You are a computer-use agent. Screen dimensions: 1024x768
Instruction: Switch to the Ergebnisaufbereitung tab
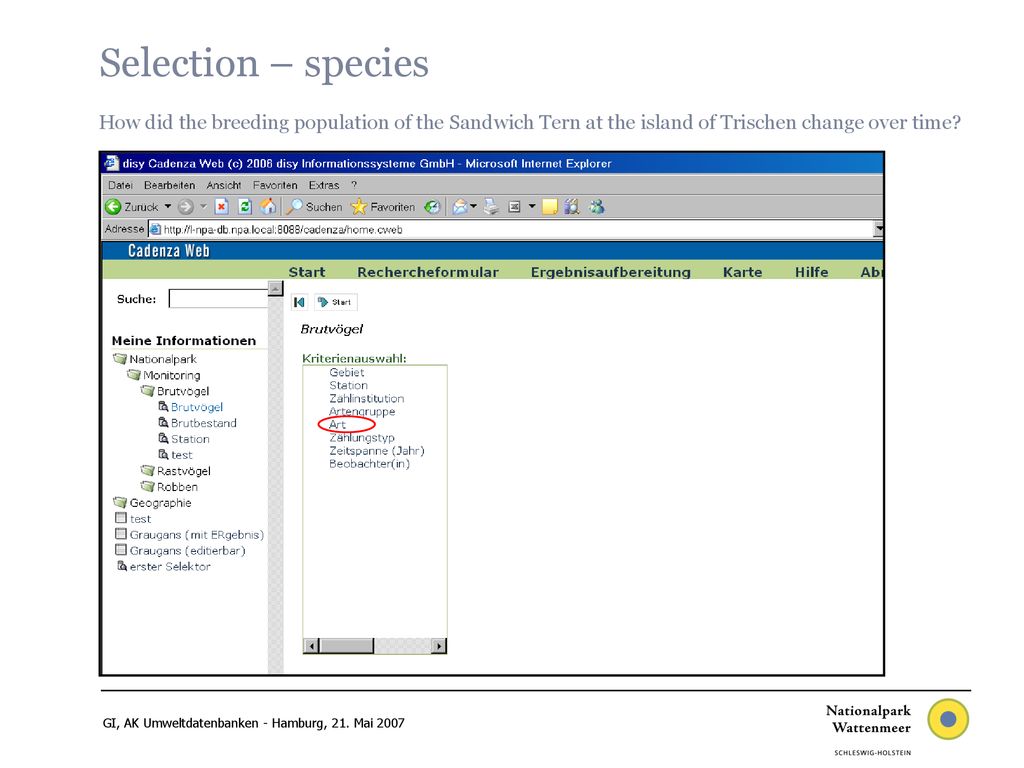pos(611,272)
